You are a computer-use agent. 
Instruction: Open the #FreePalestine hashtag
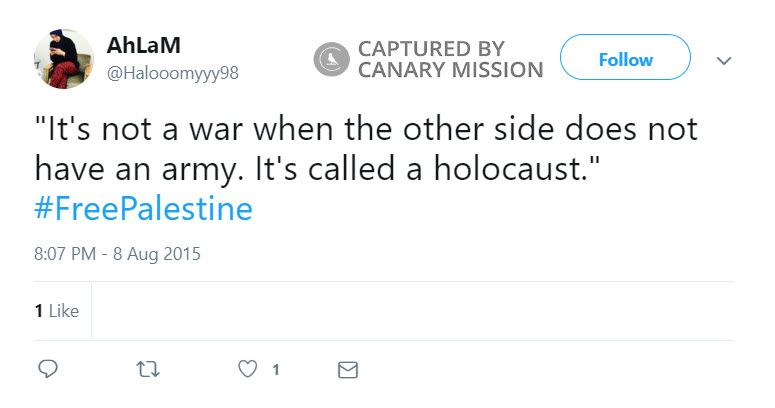tap(143, 210)
